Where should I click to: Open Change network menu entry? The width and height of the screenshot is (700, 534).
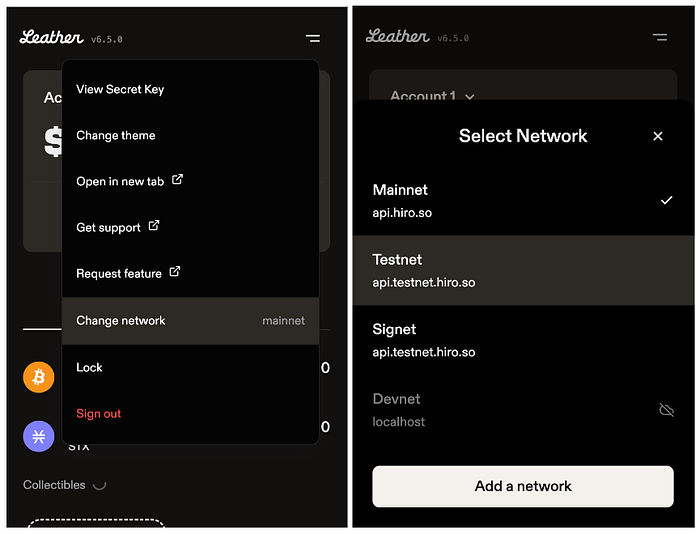click(x=191, y=321)
